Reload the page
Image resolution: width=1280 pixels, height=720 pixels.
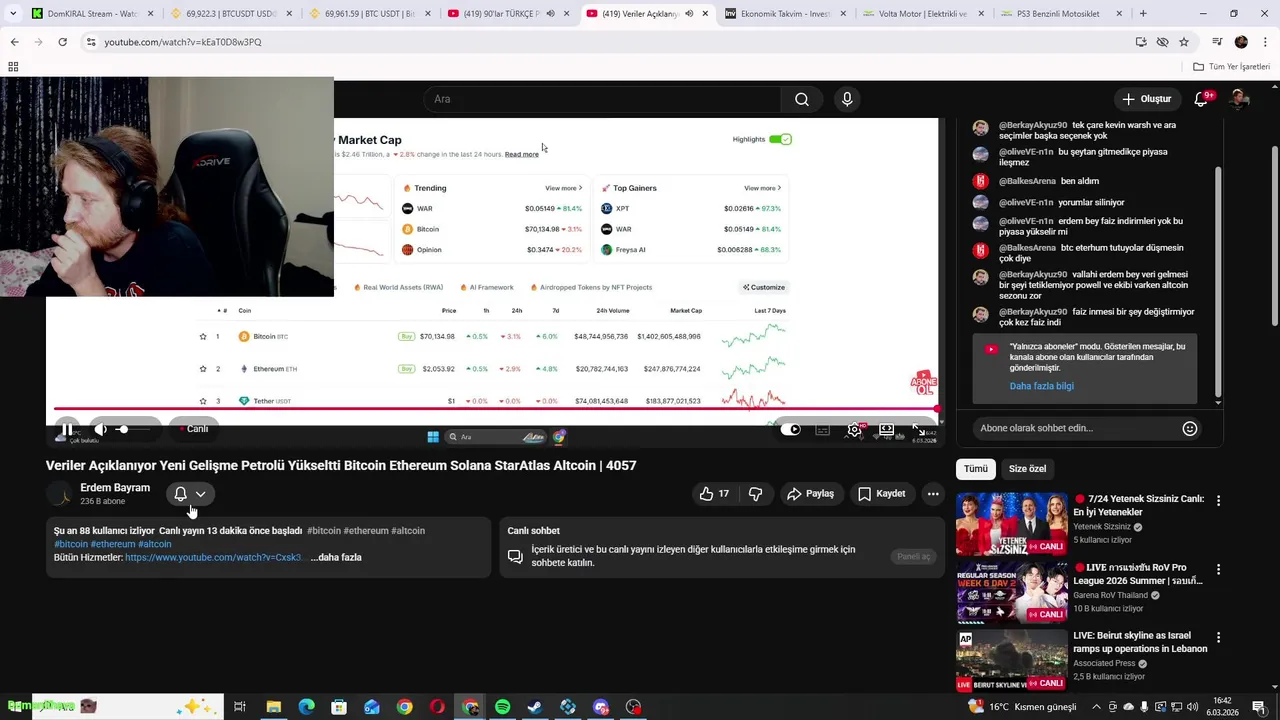62,42
